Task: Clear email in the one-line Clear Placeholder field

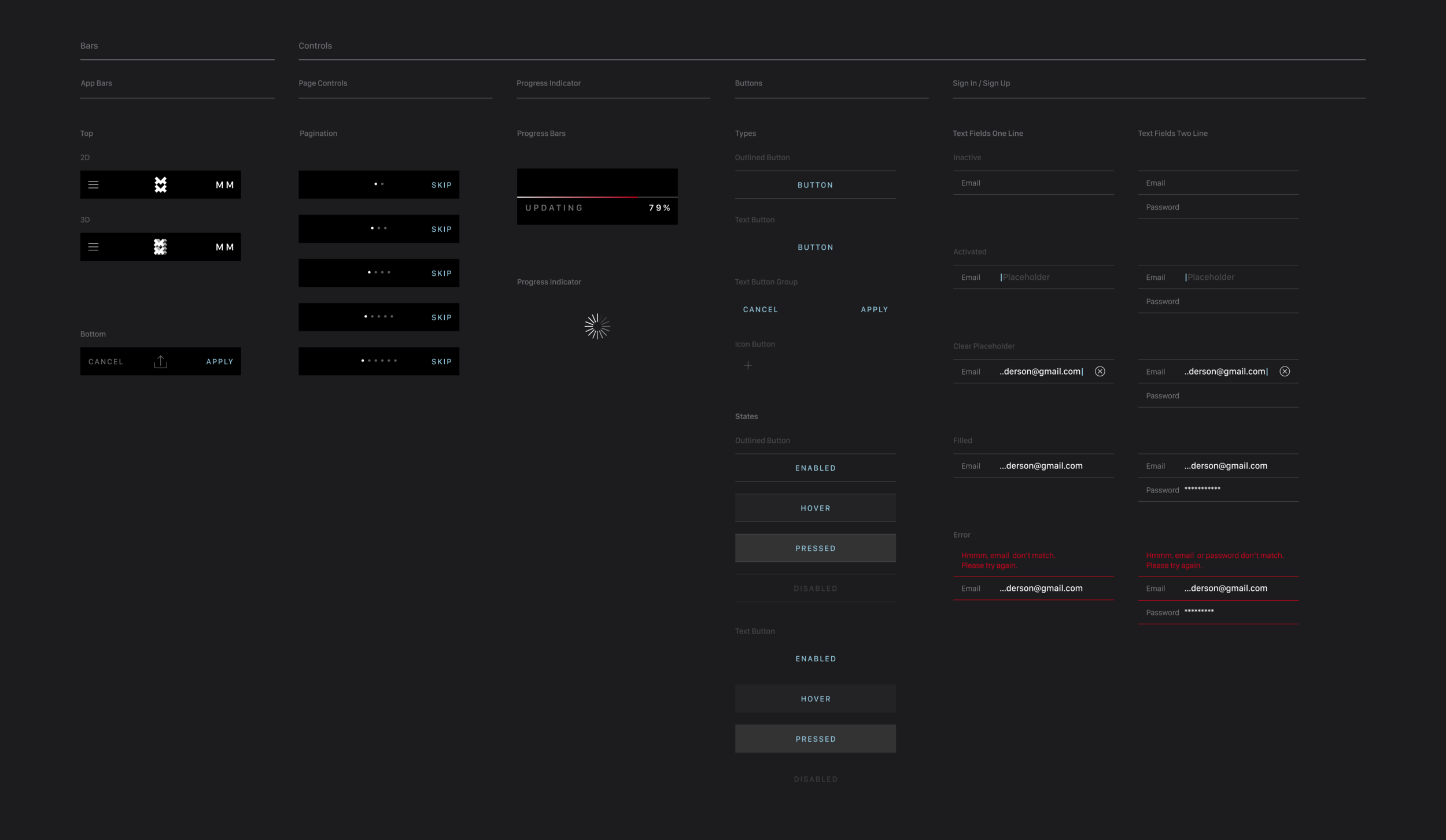Action: (1100, 372)
